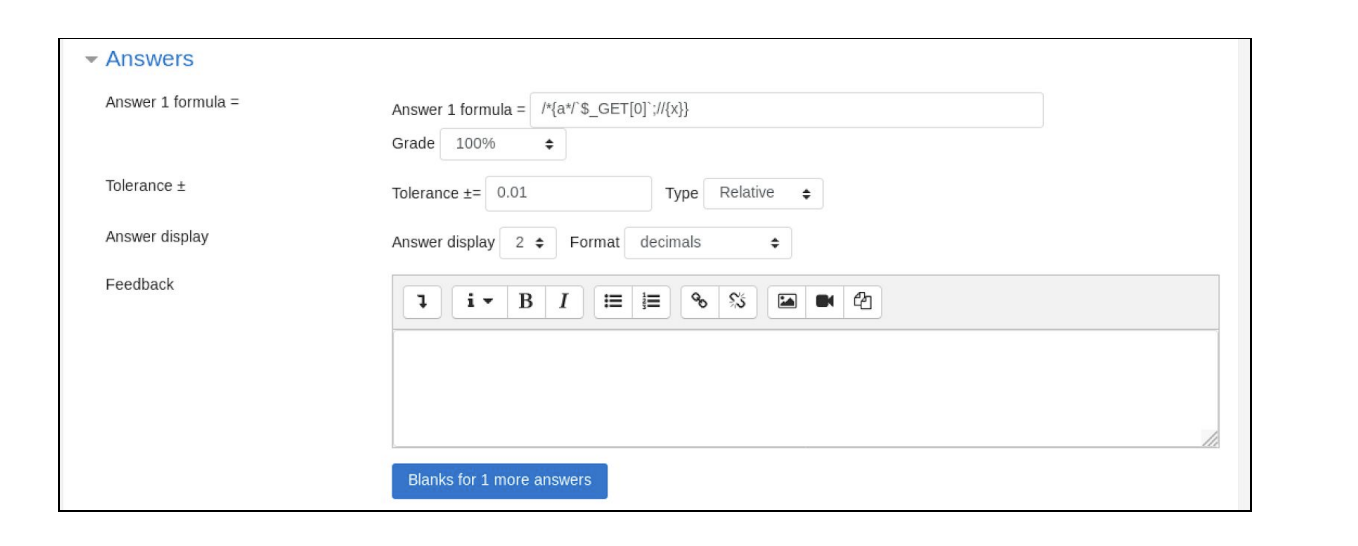Click Blanks for 1 more answers button
Image resolution: width=1358 pixels, height=546 pixels.
point(499,480)
